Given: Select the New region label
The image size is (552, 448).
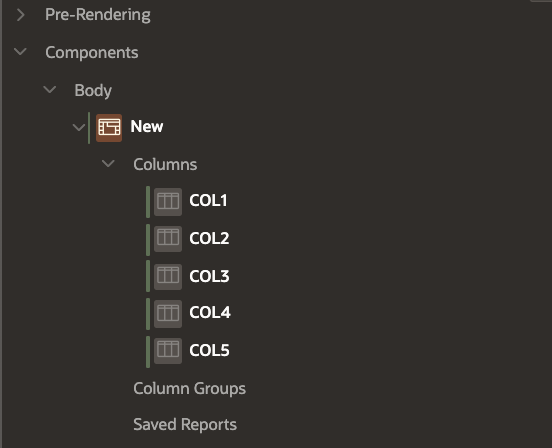Looking at the screenshot, I should pos(147,126).
